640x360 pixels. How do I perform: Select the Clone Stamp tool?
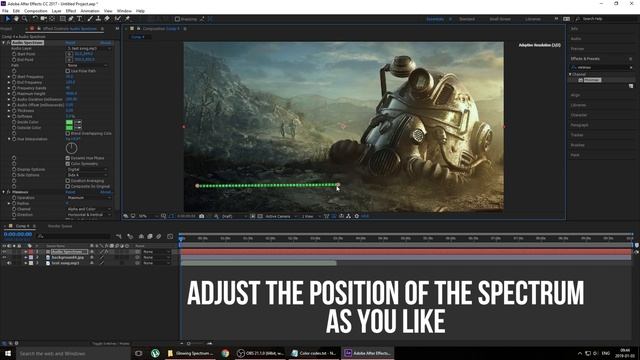[98, 19]
